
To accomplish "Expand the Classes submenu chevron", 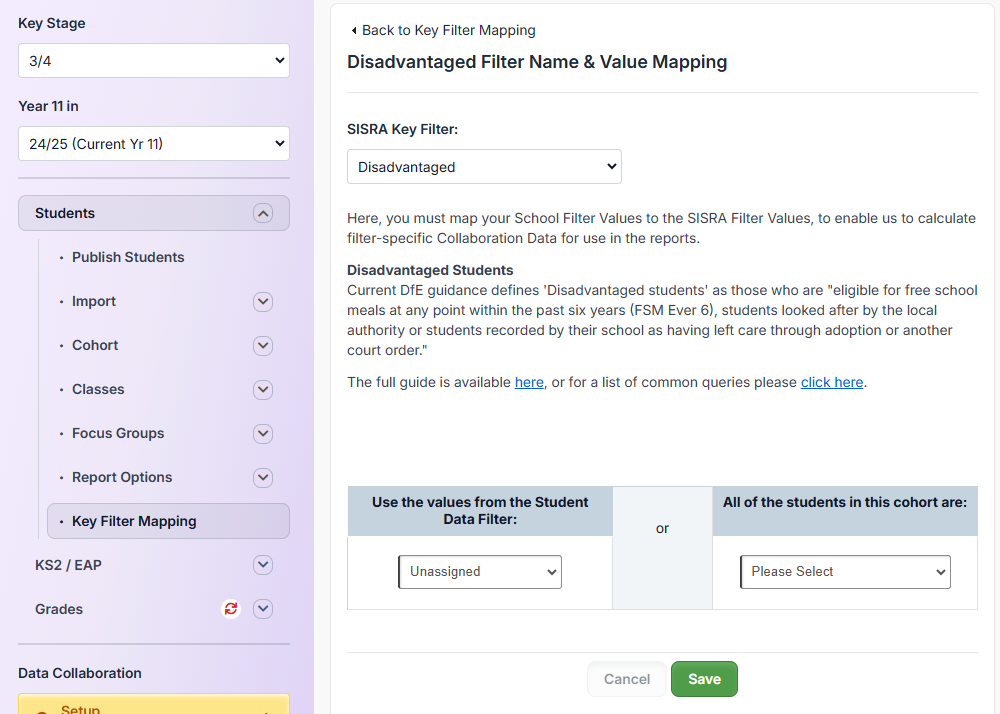I will [x=263, y=389].
